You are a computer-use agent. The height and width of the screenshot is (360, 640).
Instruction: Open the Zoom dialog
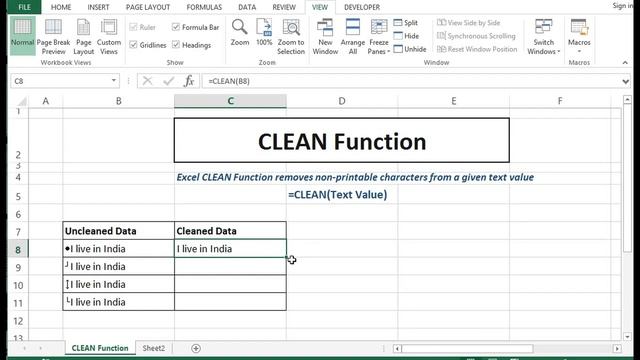[x=240, y=33]
